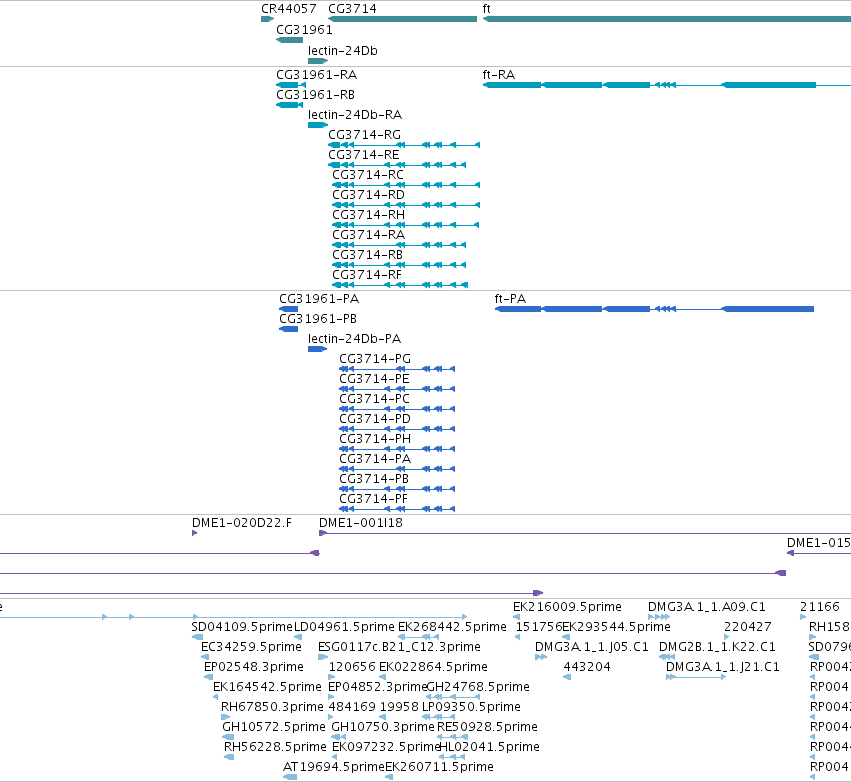The image size is (851, 782).
Task: Select the CG31961-RB transcript label
Action: [315, 95]
